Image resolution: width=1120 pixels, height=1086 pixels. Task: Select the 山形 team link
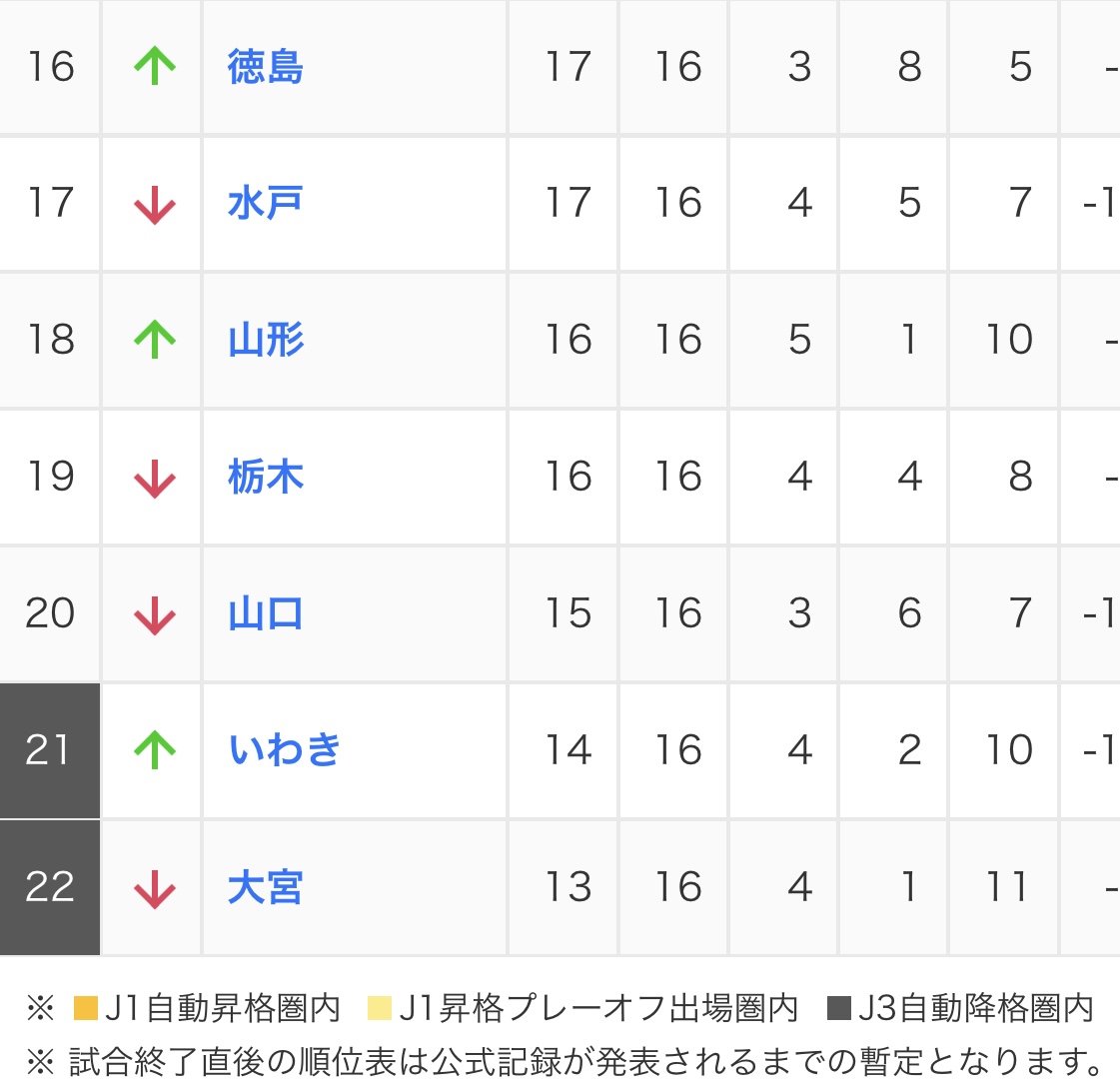[266, 340]
